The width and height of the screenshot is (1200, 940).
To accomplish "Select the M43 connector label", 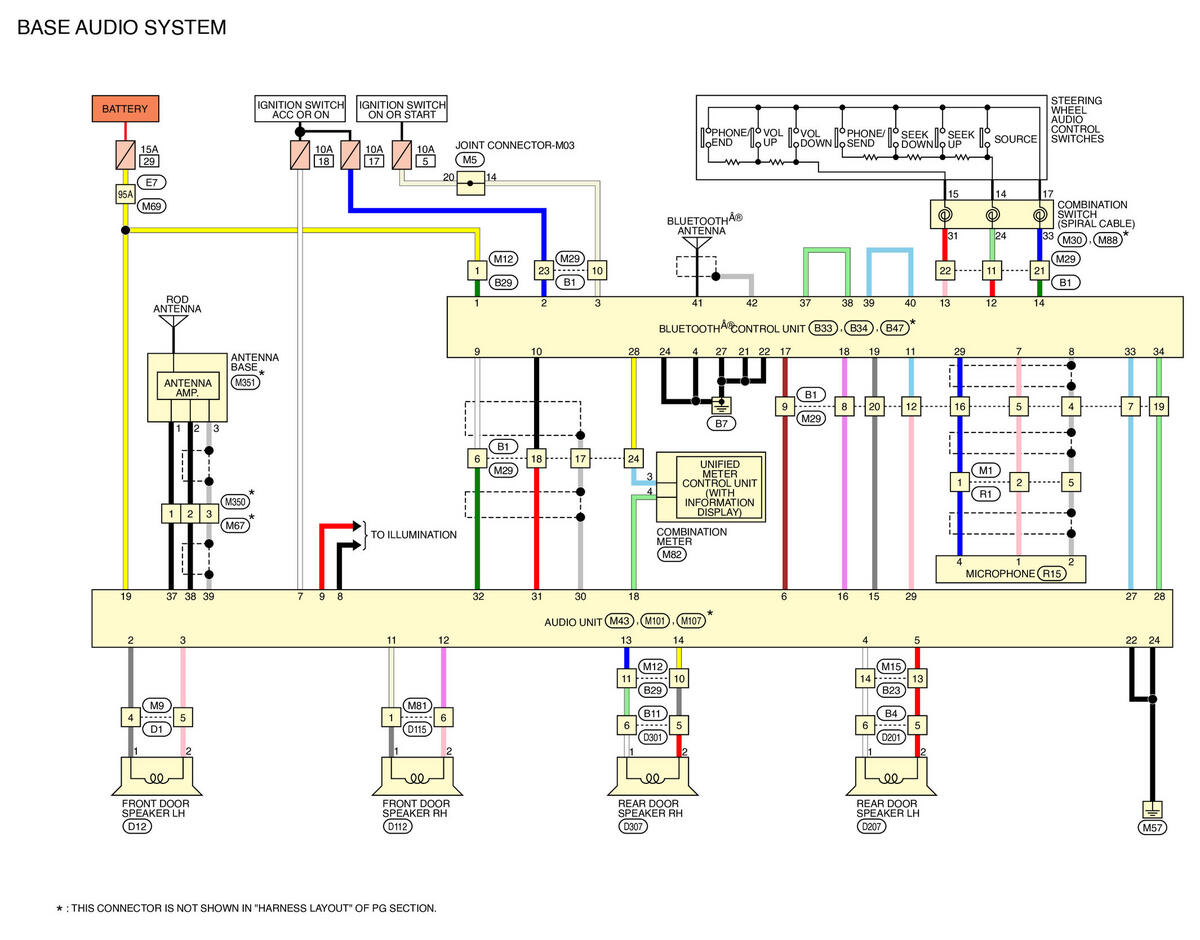I will click(621, 620).
